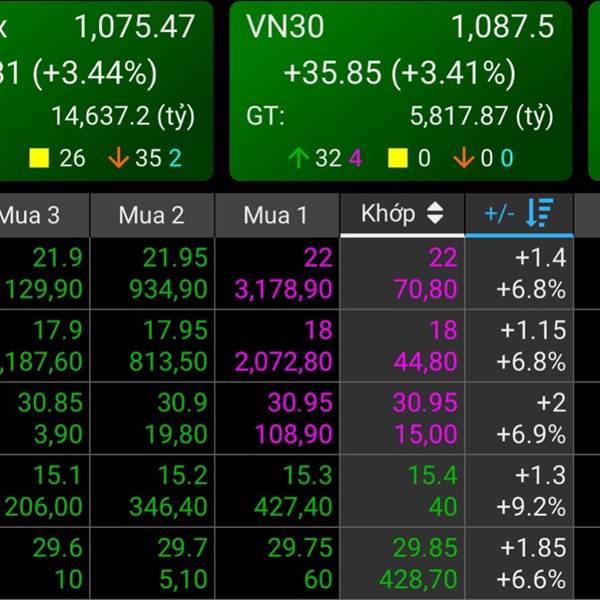The image size is (600, 600).
Task: Select the Mua 1 column header
Action: coord(277,215)
